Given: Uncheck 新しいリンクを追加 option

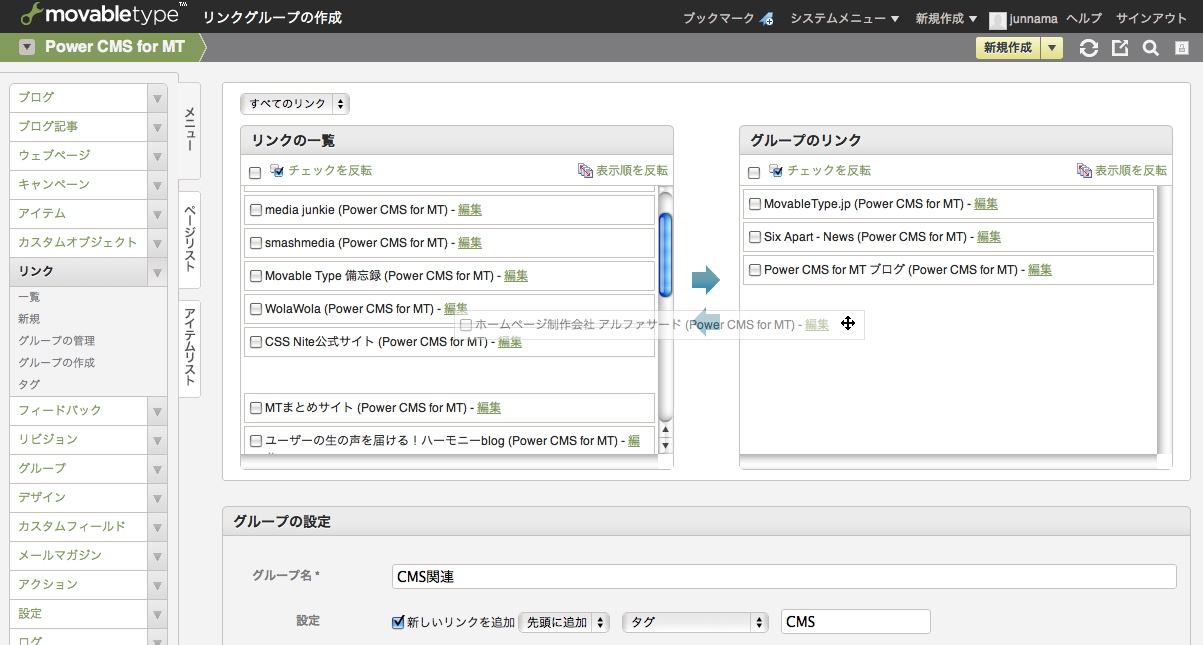Looking at the screenshot, I should point(398,622).
